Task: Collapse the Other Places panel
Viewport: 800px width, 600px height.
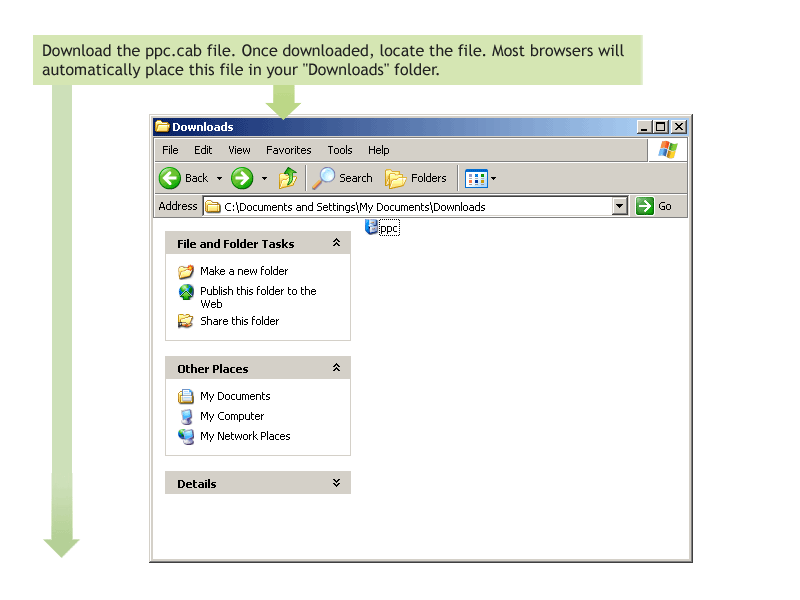Action: [x=336, y=368]
